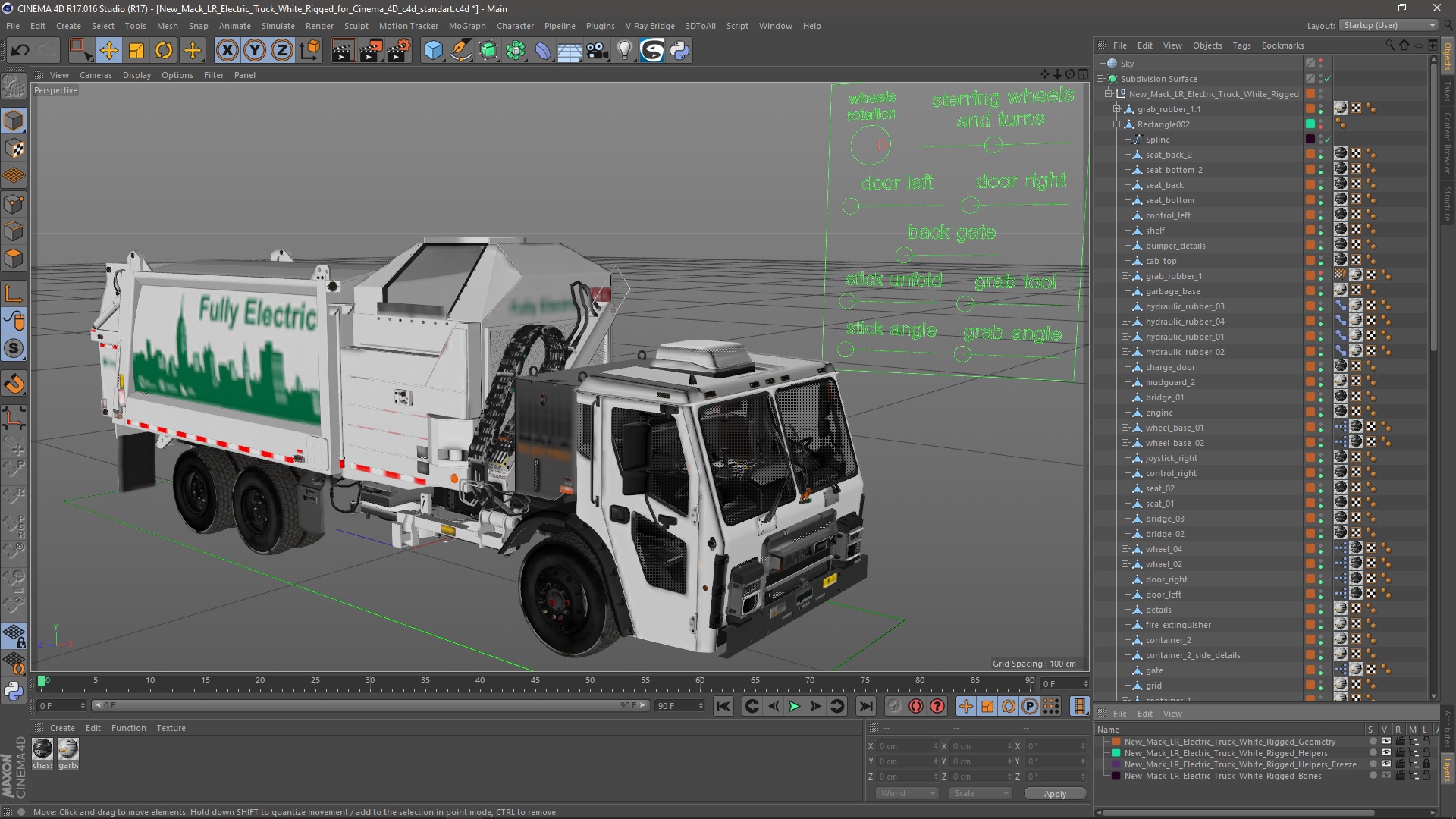Activate the Rotate tool in top toolbar
1456x819 pixels.
point(164,51)
